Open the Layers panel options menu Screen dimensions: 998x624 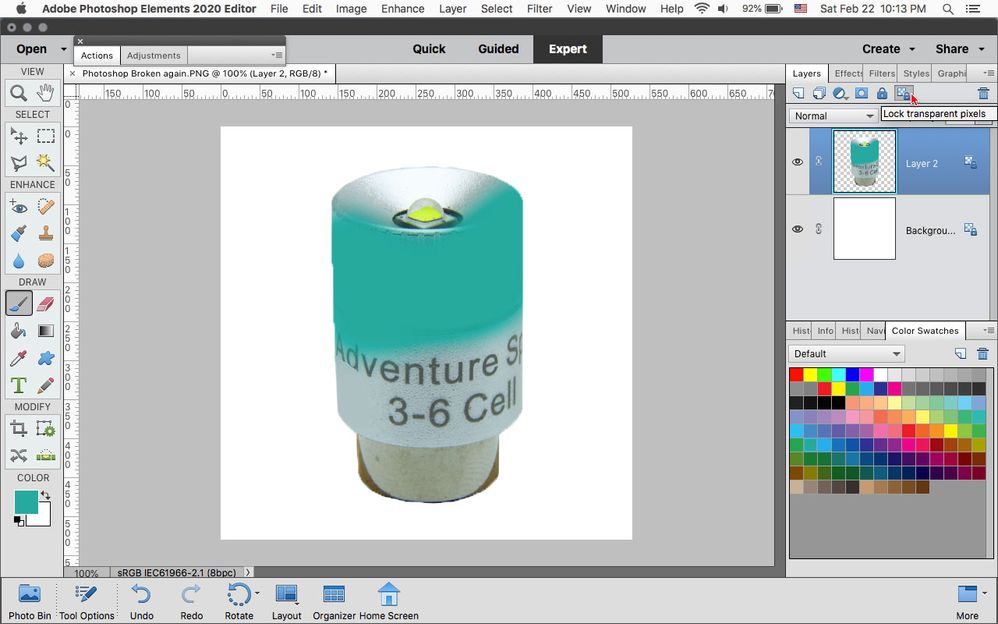pyautogui.click(x=988, y=73)
